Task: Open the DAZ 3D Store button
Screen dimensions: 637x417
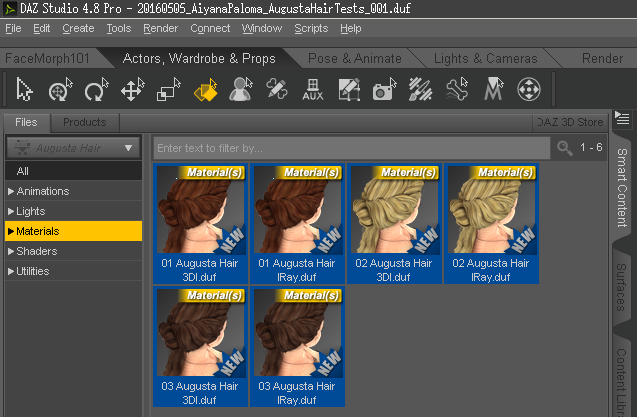Action: (570, 122)
